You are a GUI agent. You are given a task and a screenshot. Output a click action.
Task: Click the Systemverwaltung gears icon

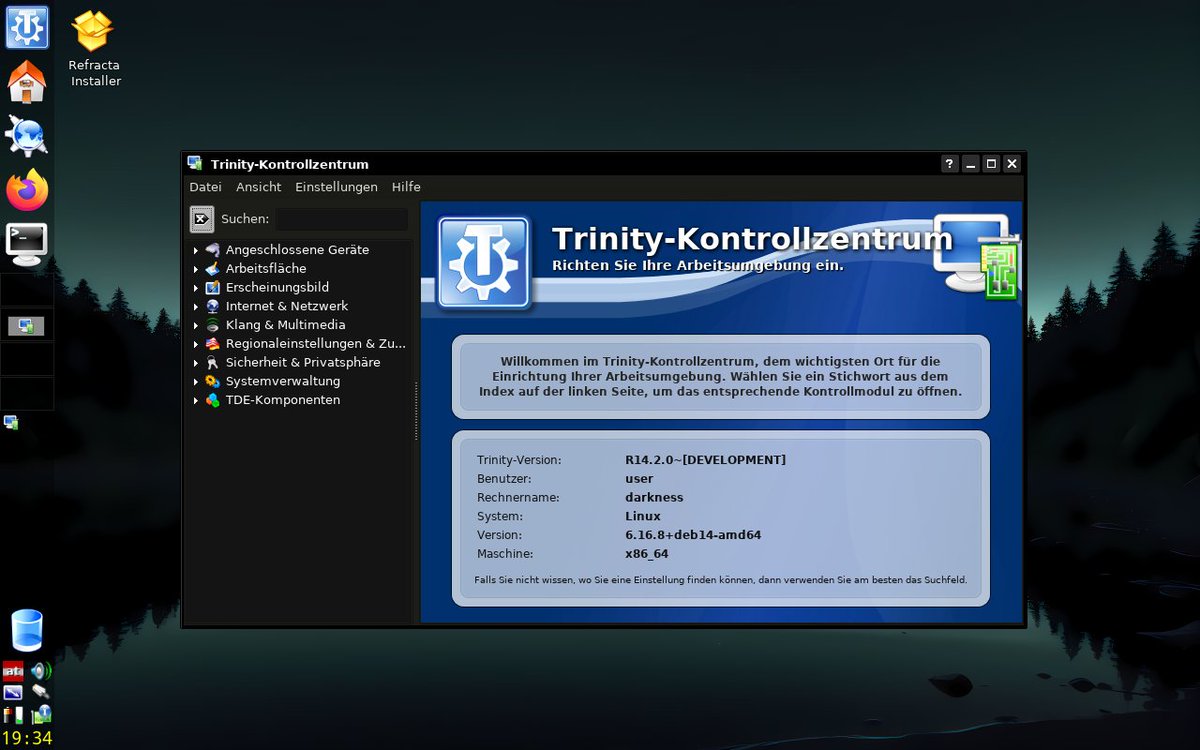coord(212,381)
